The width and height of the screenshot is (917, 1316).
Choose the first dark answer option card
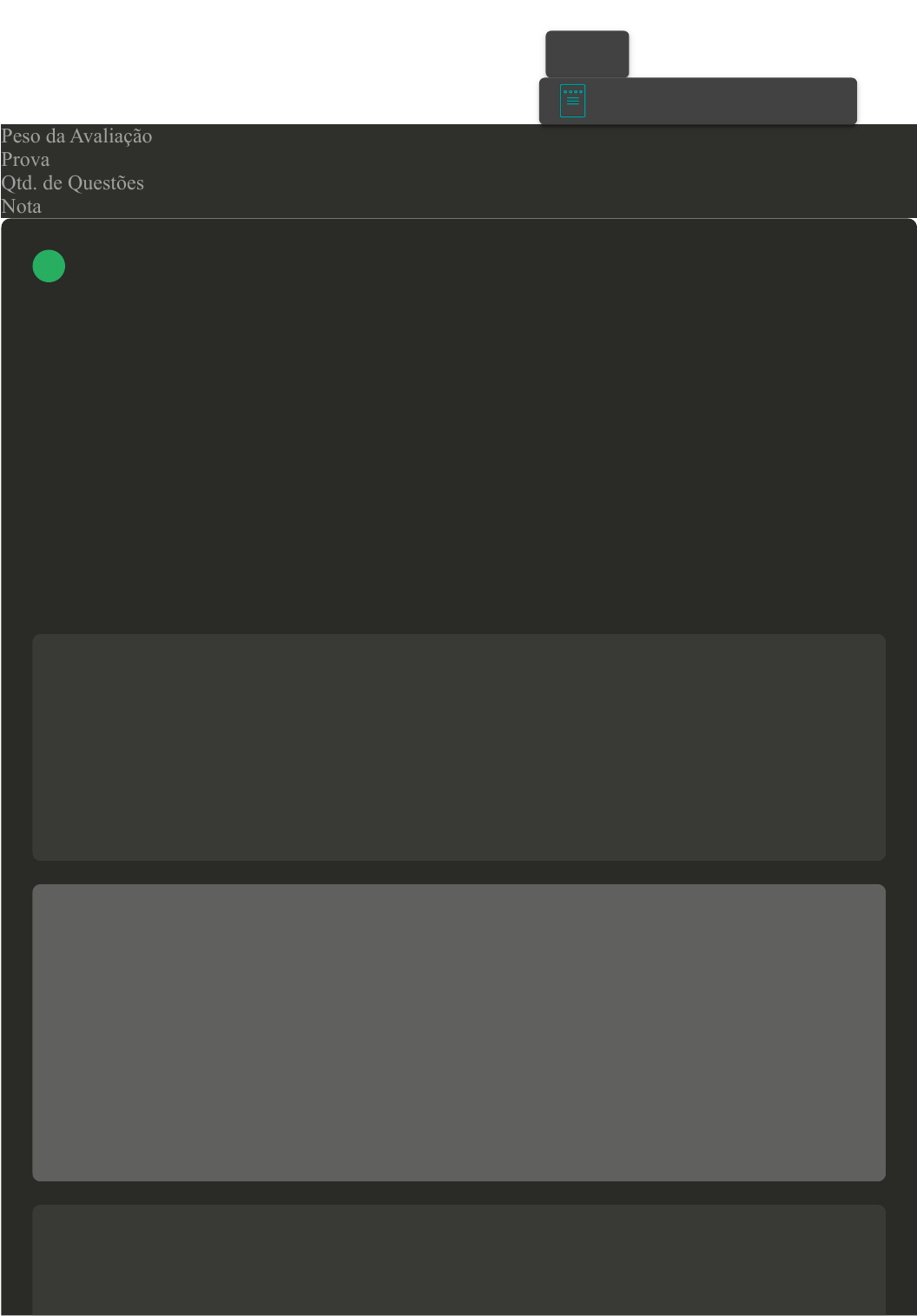(458, 747)
